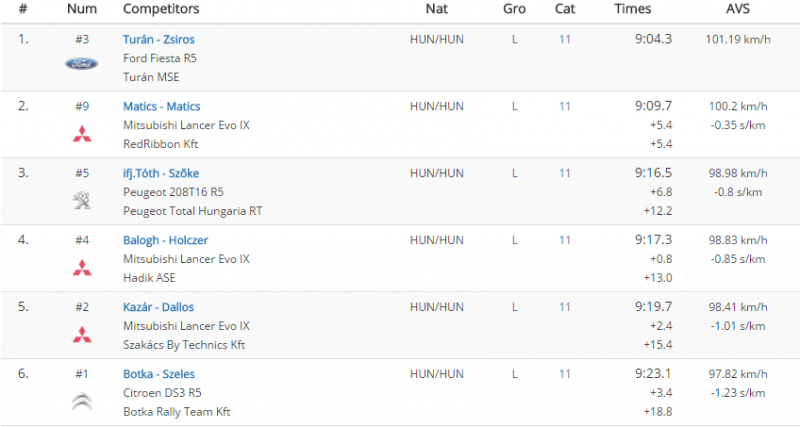Open the Turán - Zsiros competitor link

159,39
